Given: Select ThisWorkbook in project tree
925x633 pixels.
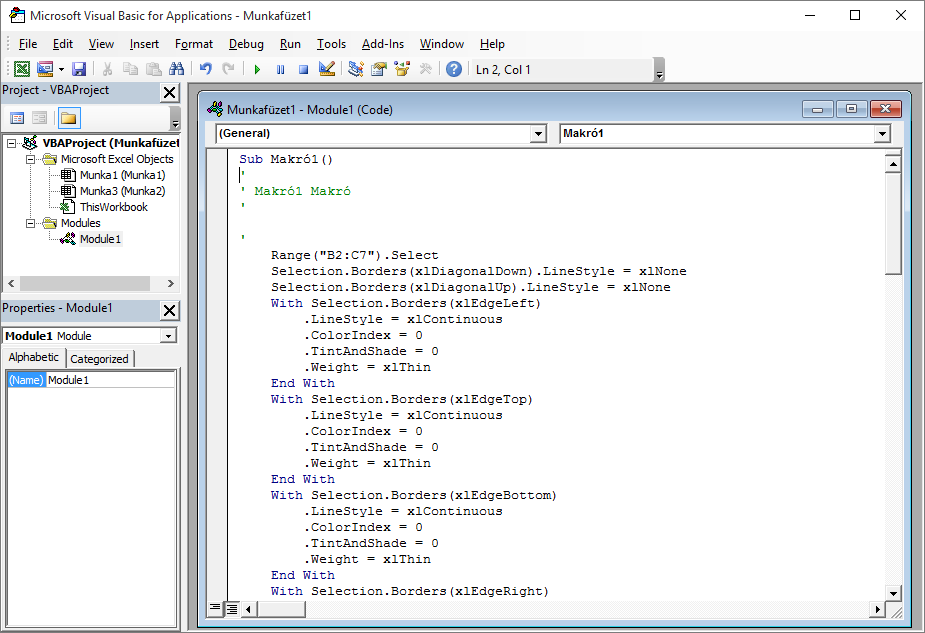Looking at the screenshot, I should point(114,207).
